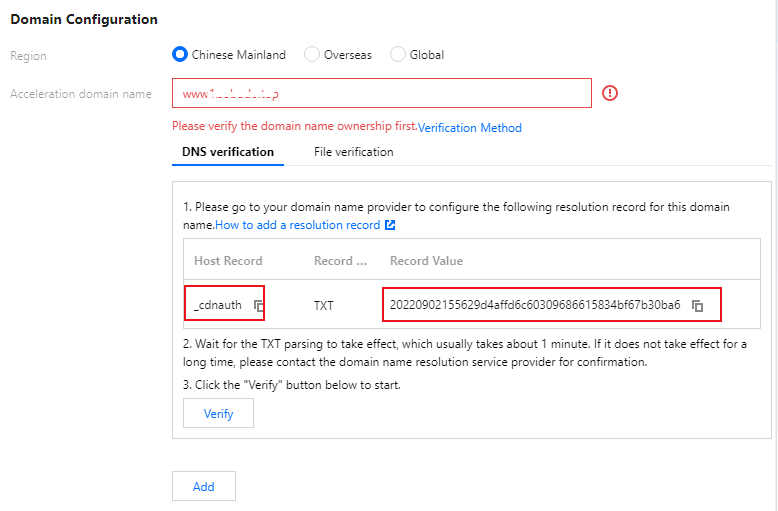778x511 pixels.
Task: Select the Overseas region option
Action: coord(312,55)
